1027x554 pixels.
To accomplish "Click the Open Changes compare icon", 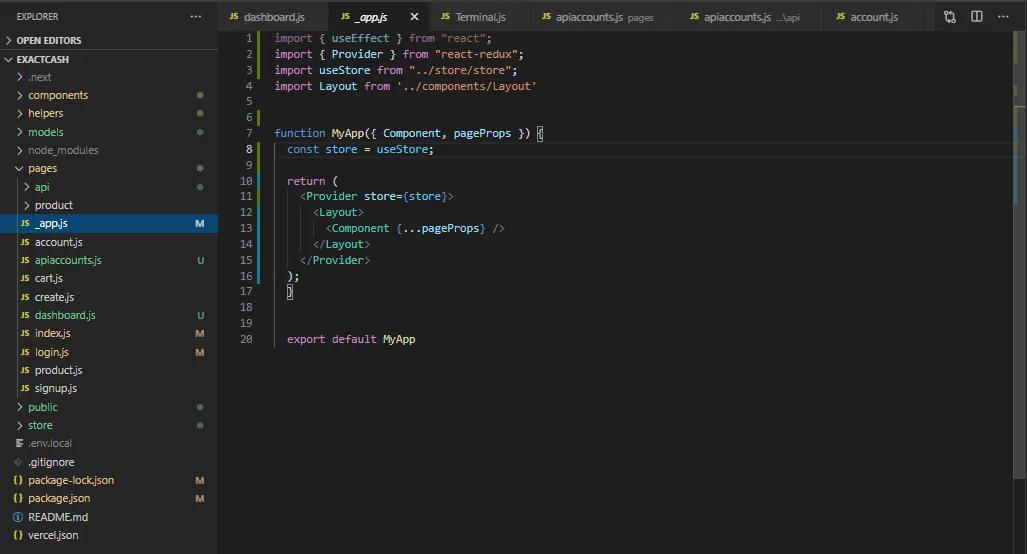I will 949,17.
